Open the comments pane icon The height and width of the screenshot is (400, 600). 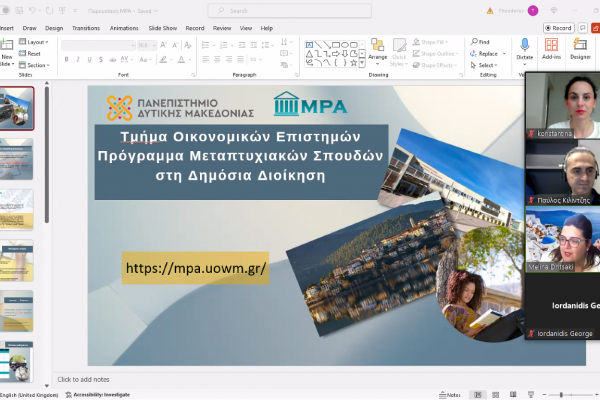(x=583, y=28)
